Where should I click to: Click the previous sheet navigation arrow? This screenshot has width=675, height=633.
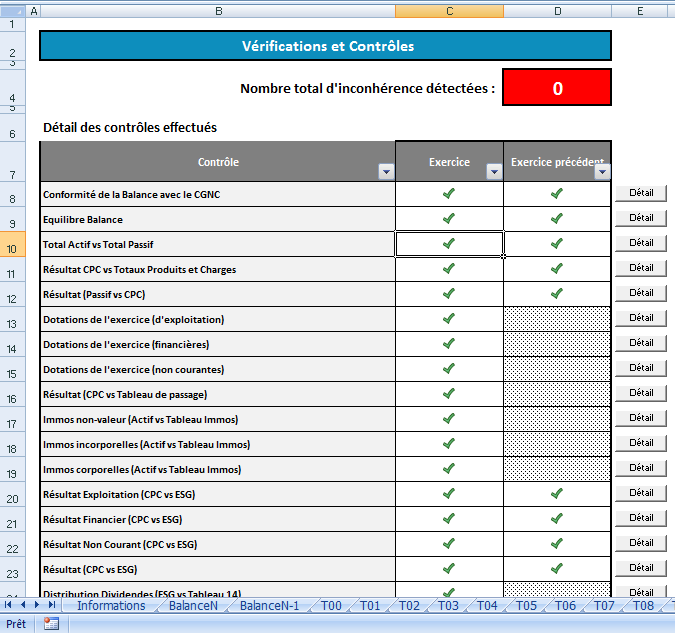[x=23, y=605]
